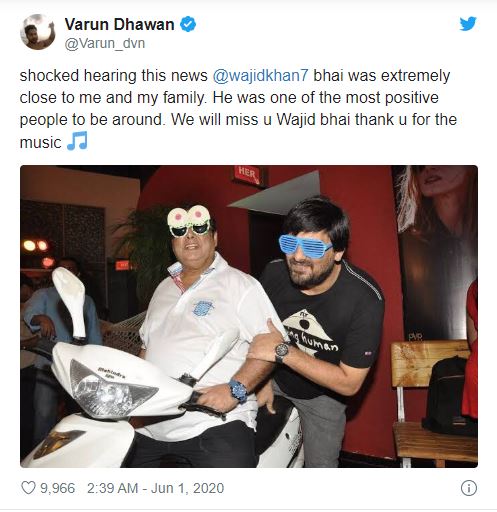Click the blue verified badge
Viewport: 497px width, 512px height.
(x=188, y=24)
